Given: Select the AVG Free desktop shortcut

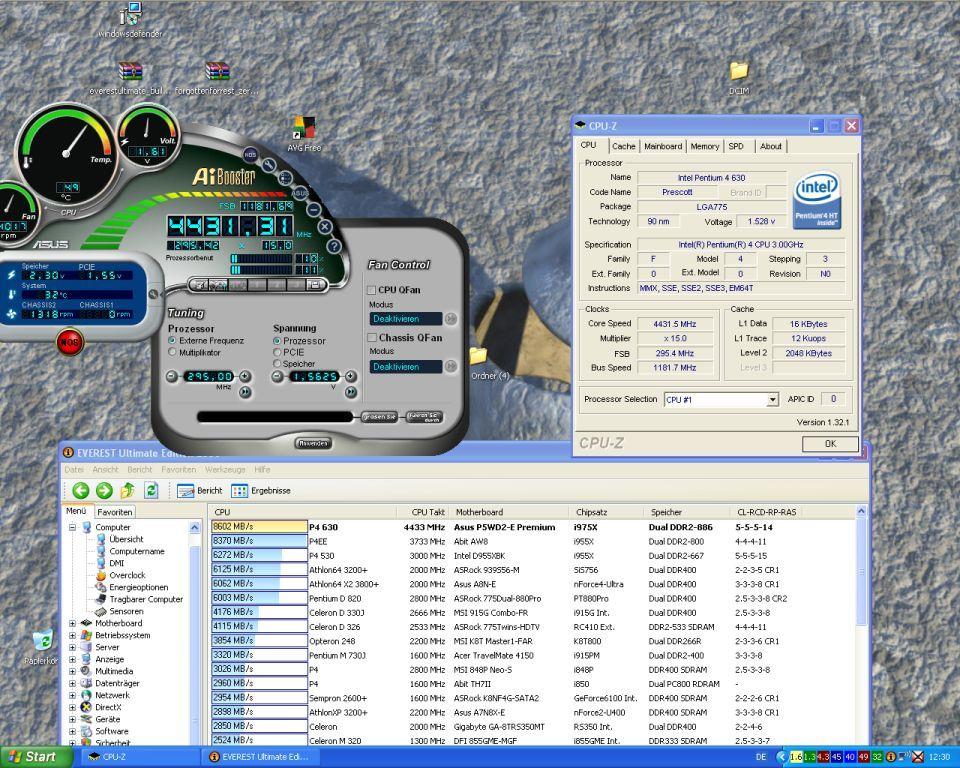Looking at the screenshot, I should click(x=304, y=134).
